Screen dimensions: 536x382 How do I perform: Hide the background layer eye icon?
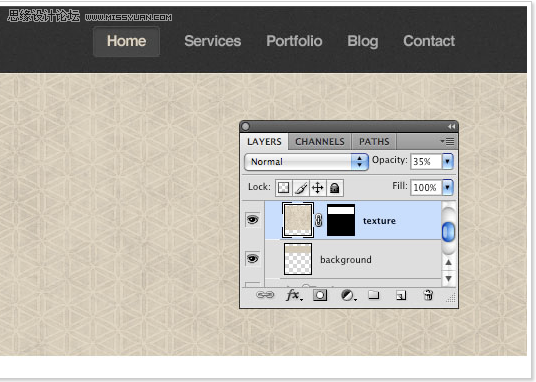tap(253, 259)
